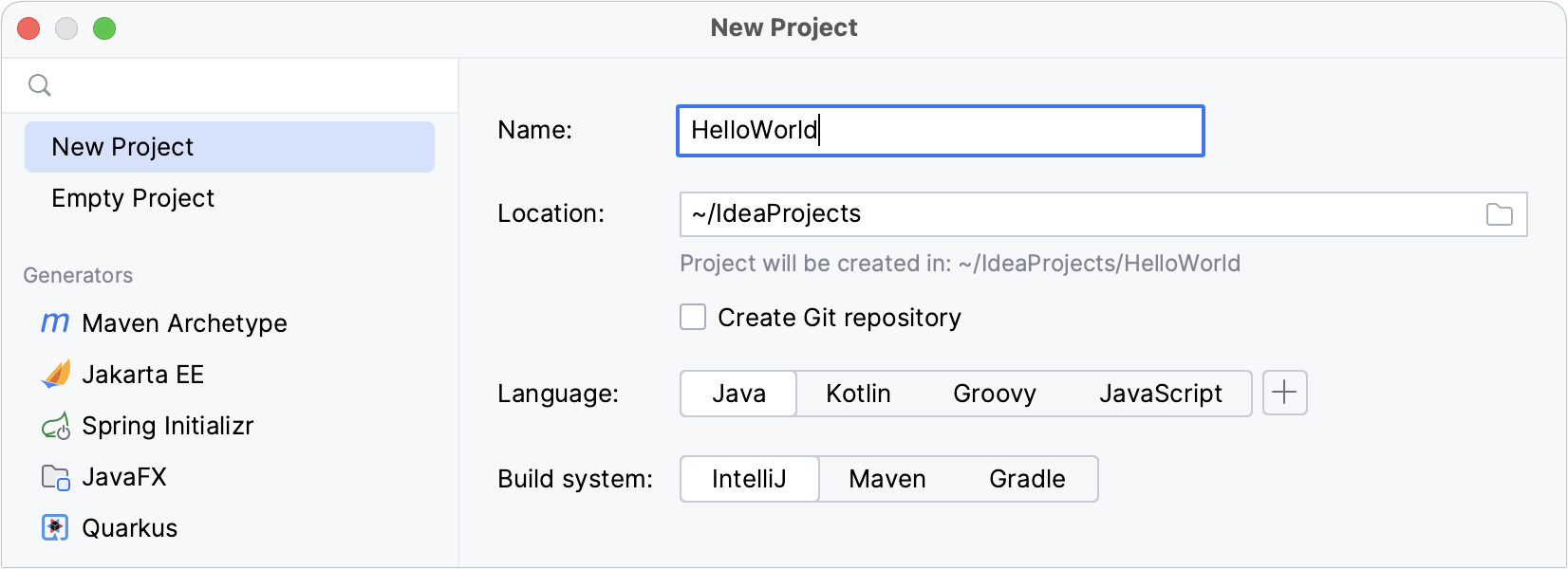
Task: Choose JavaScript language option
Action: click(x=1160, y=394)
